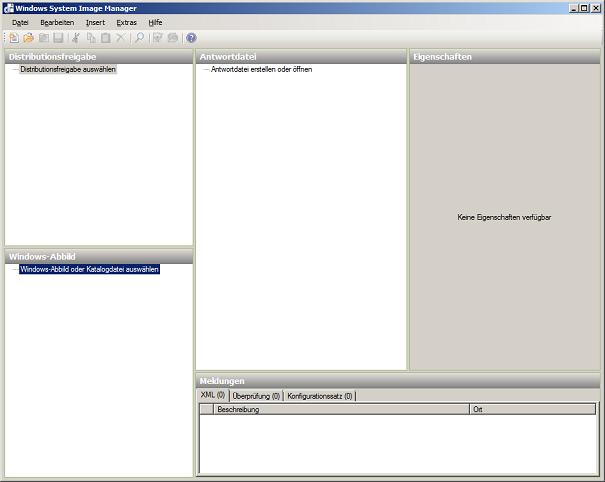
Task: Switch to the Konfigurationssatz (0) tab
Action: pos(320,396)
